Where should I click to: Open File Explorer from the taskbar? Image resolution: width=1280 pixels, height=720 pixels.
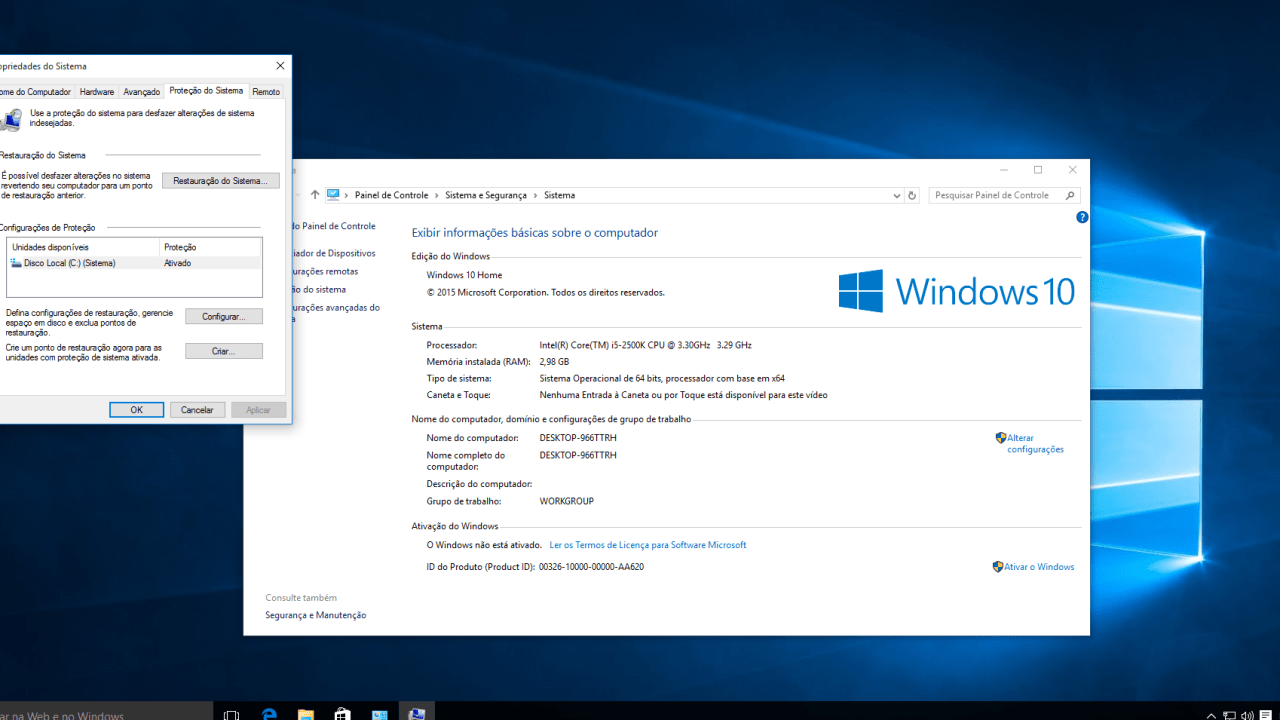pos(306,715)
